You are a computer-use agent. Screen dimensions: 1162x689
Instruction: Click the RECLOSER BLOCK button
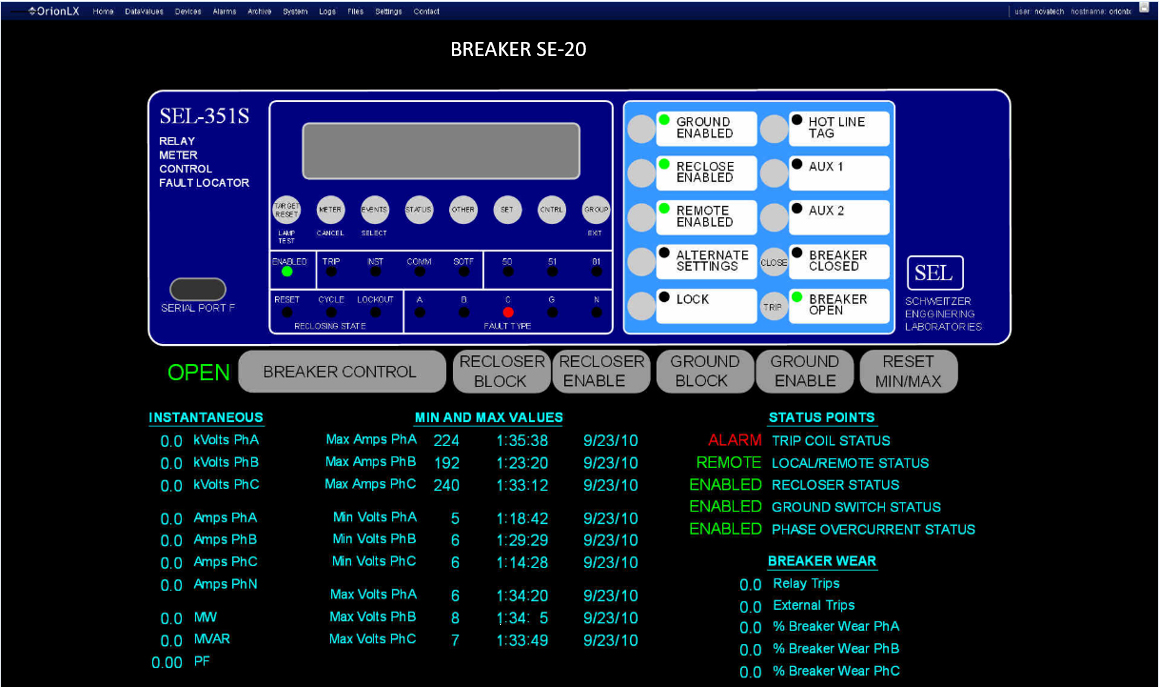pyautogui.click(x=500, y=371)
